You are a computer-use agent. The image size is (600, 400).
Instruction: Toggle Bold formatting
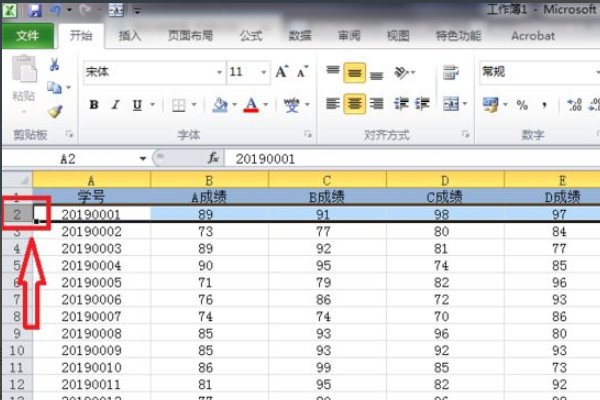click(94, 104)
